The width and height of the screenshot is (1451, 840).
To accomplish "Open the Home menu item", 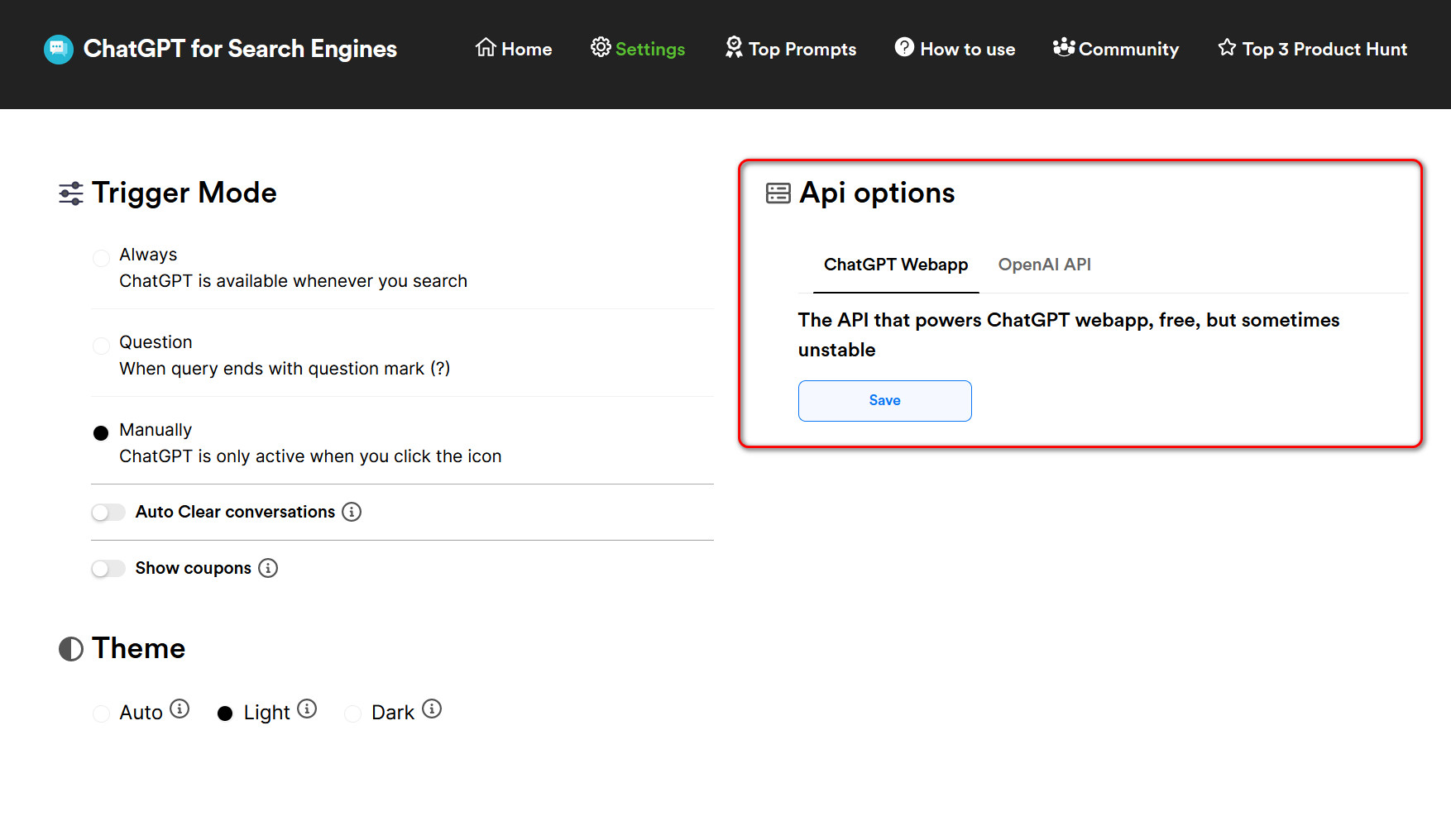I will [x=514, y=49].
